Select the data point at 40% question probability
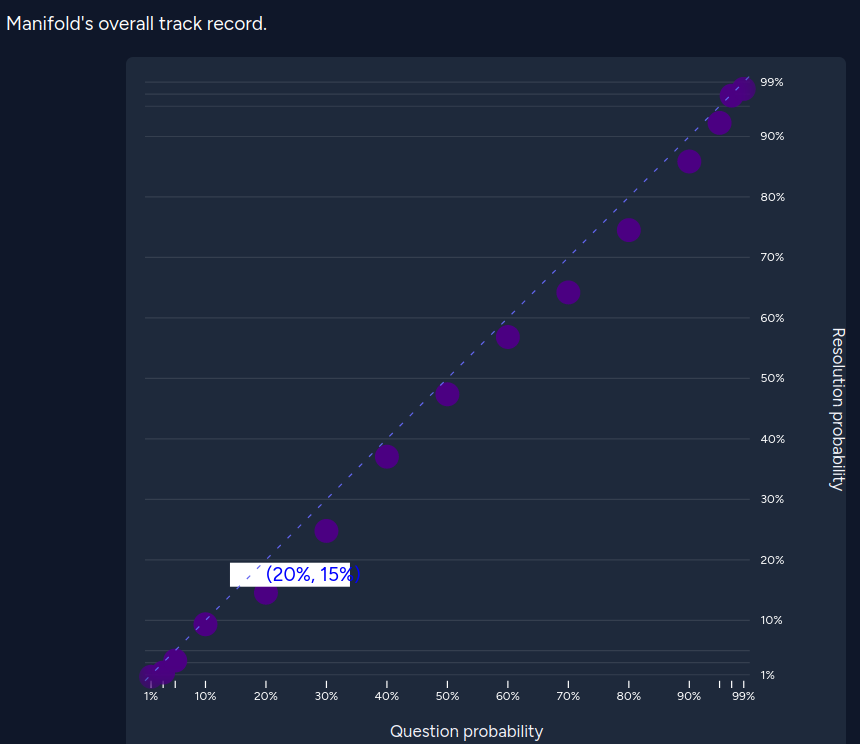Image resolution: width=860 pixels, height=744 pixels. (387, 457)
